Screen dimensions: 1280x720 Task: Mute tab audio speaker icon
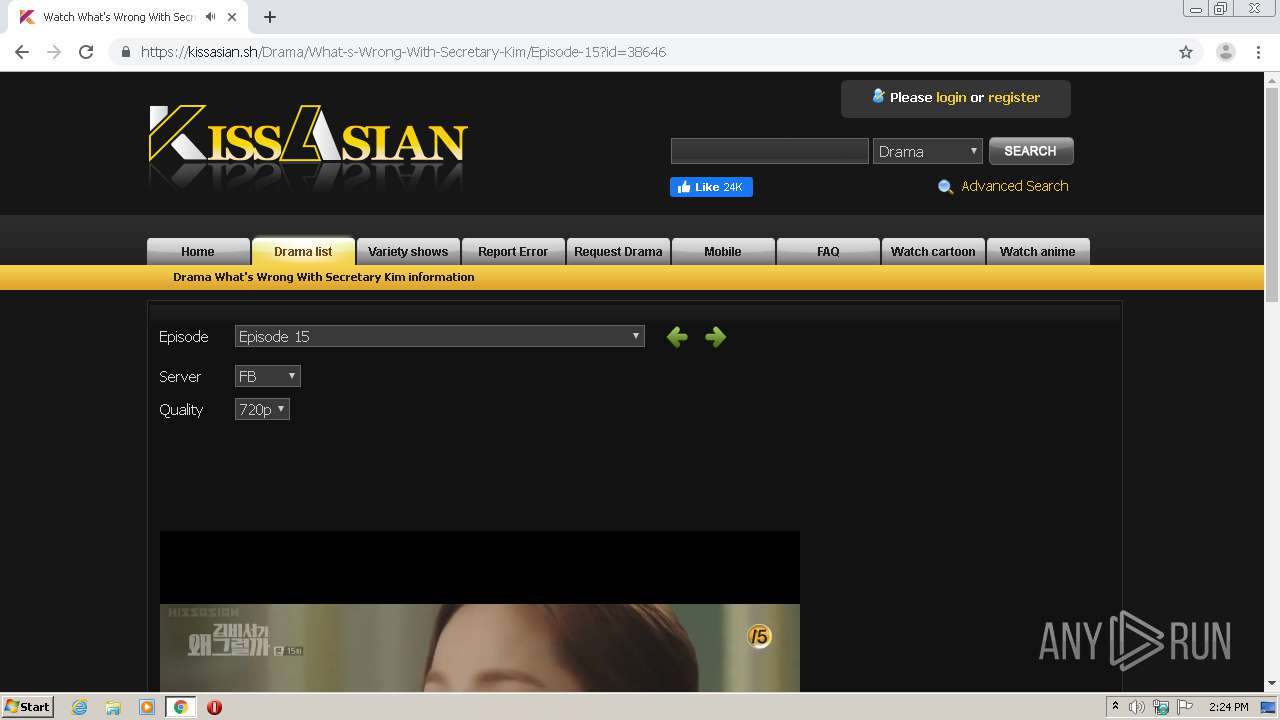point(210,17)
